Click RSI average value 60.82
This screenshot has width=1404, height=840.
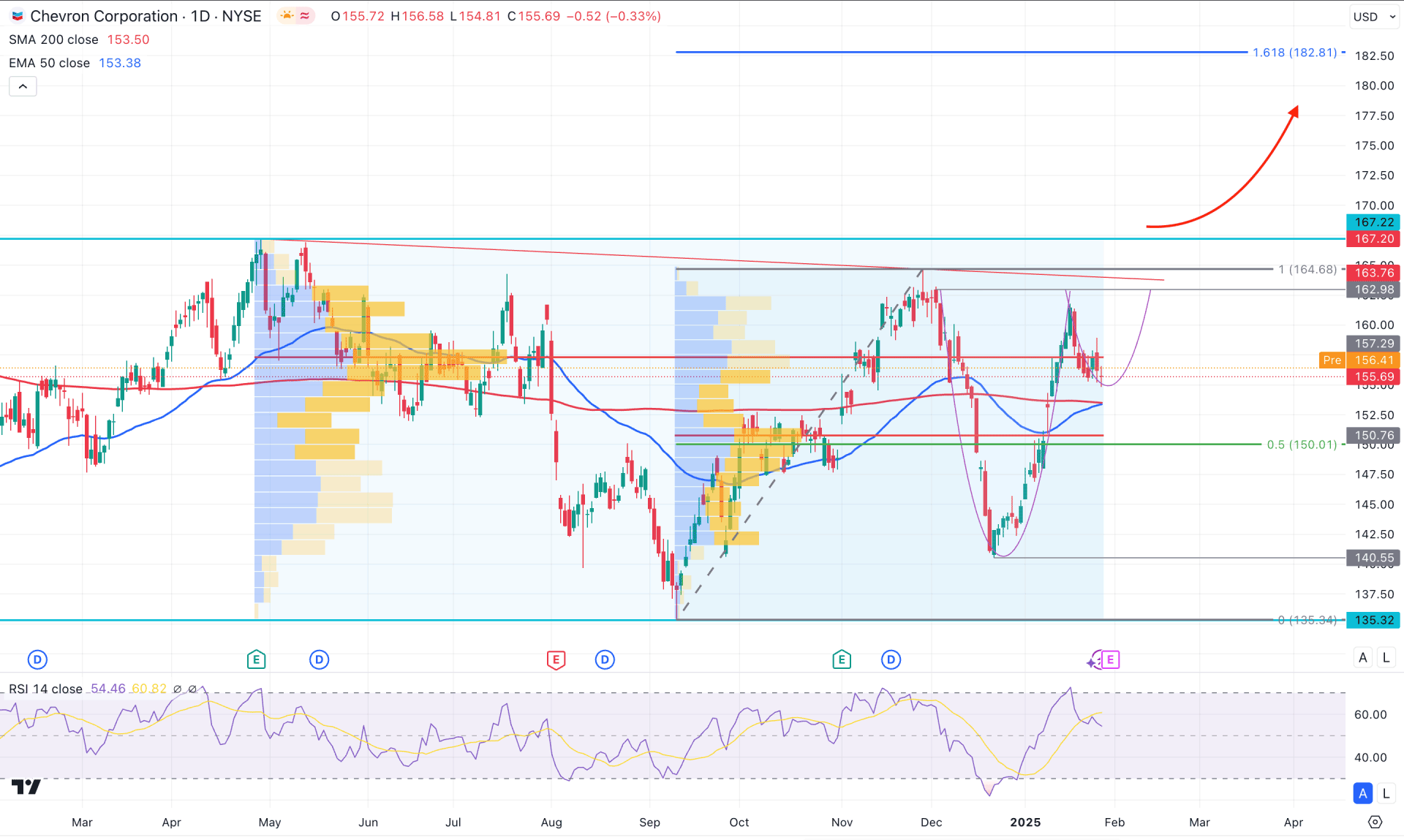(x=149, y=689)
